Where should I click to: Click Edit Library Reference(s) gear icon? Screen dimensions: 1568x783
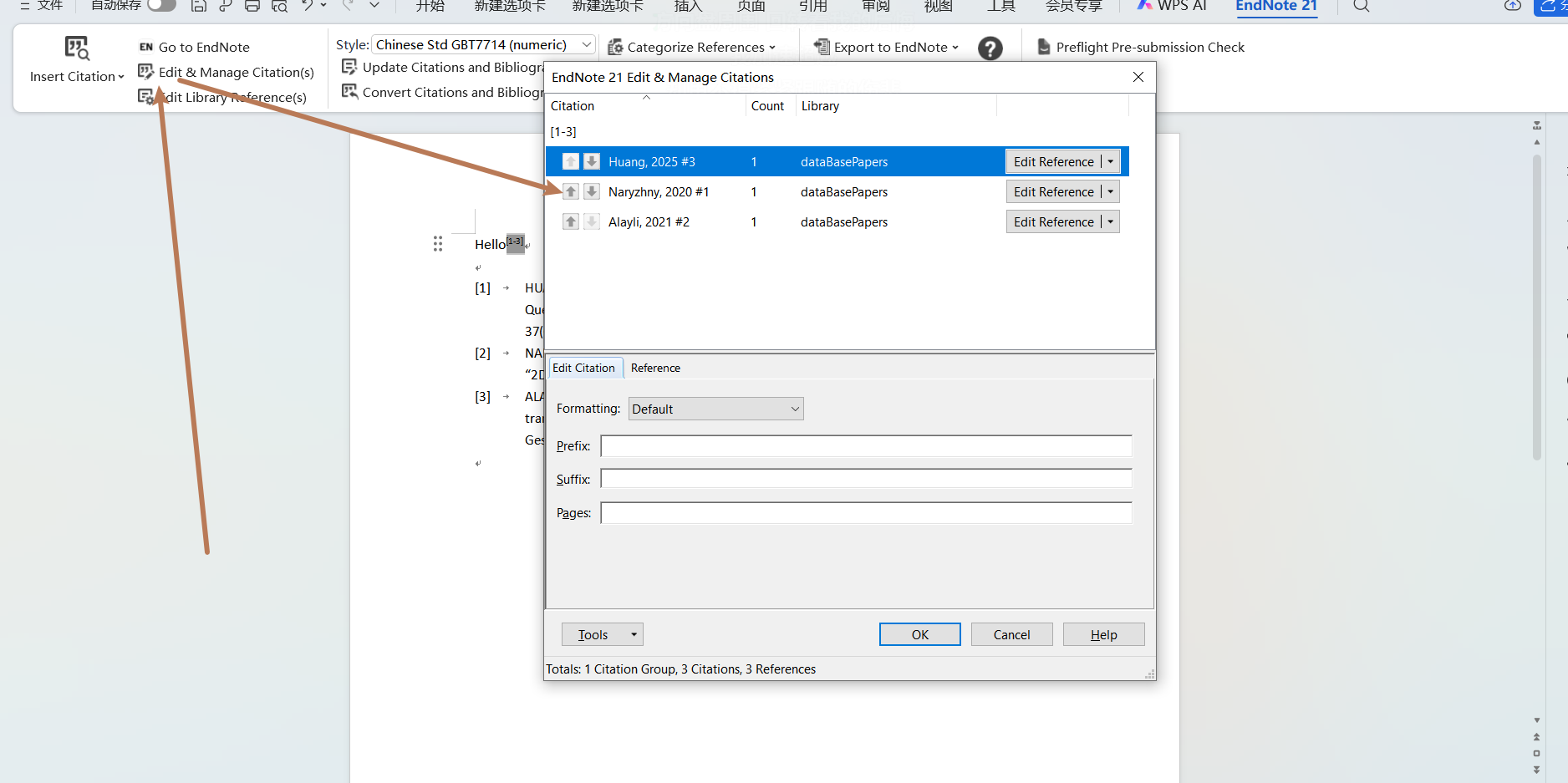click(146, 97)
